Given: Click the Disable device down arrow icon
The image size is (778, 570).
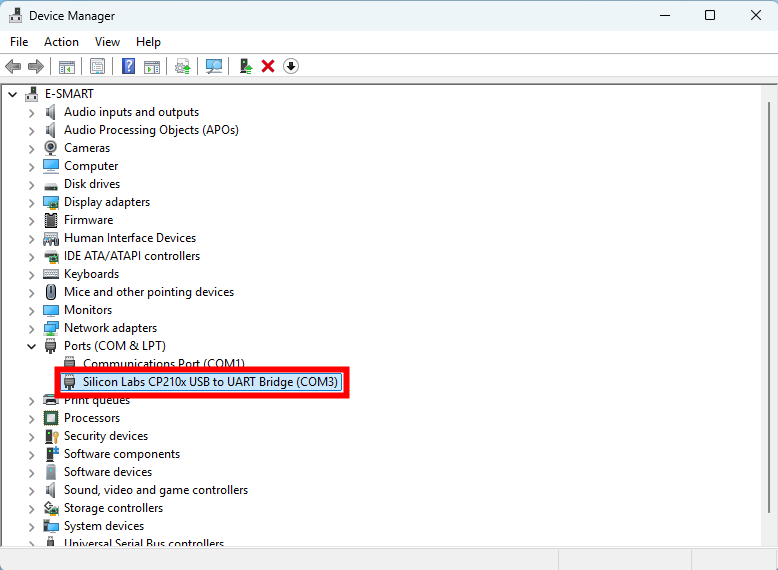Looking at the screenshot, I should click(291, 66).
